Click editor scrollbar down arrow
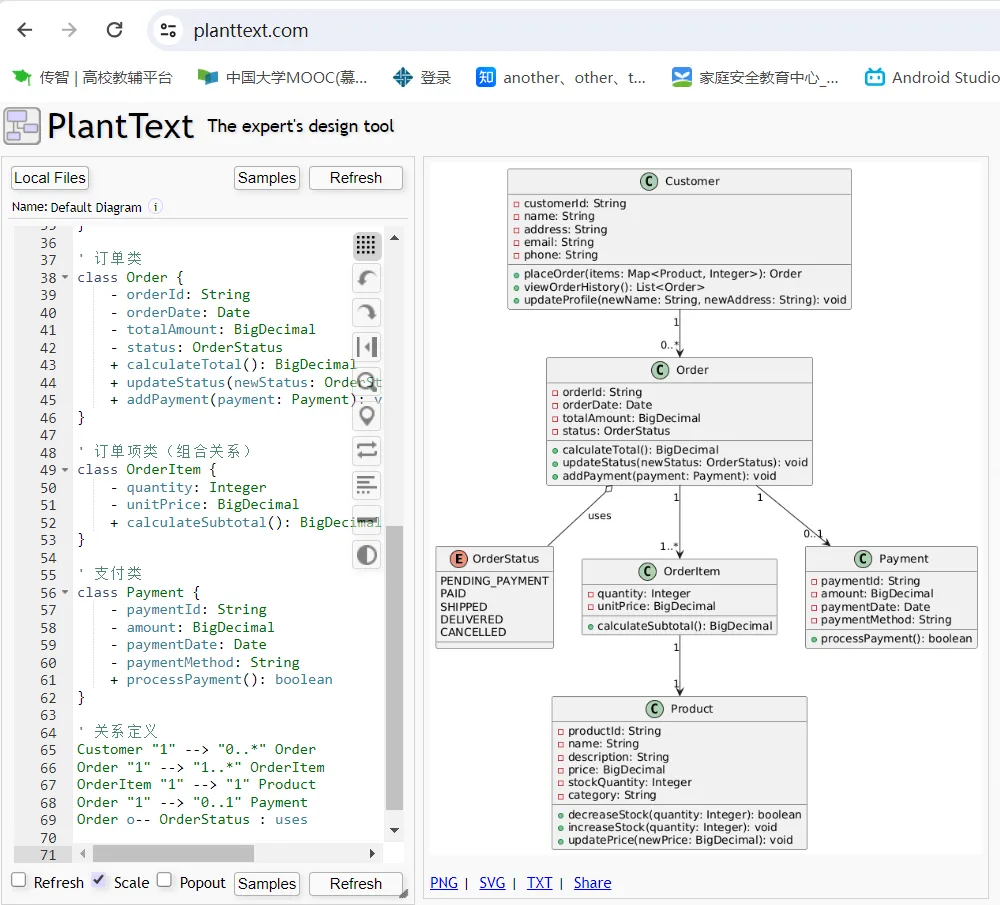 (x=395, y=830)
